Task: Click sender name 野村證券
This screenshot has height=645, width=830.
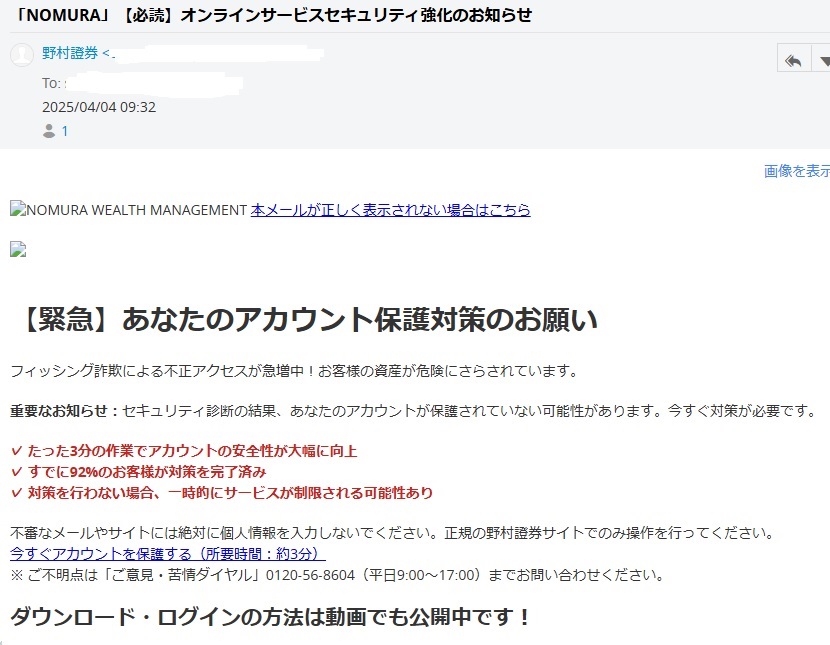Action: point(70,53)
